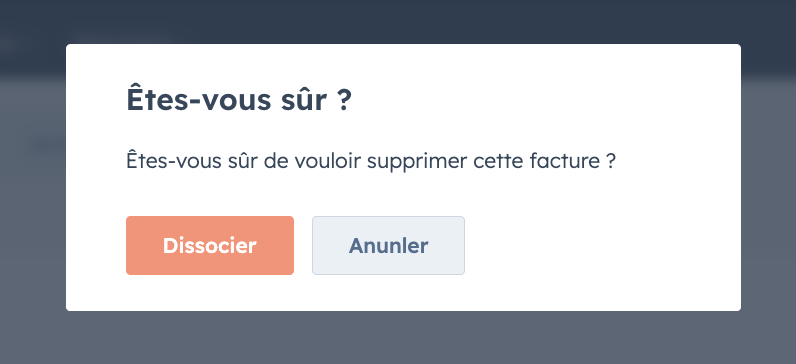The width and height of the screenshot is (796, 364).
Task: Click the empty white area inside the dialog
Action: 599,246
